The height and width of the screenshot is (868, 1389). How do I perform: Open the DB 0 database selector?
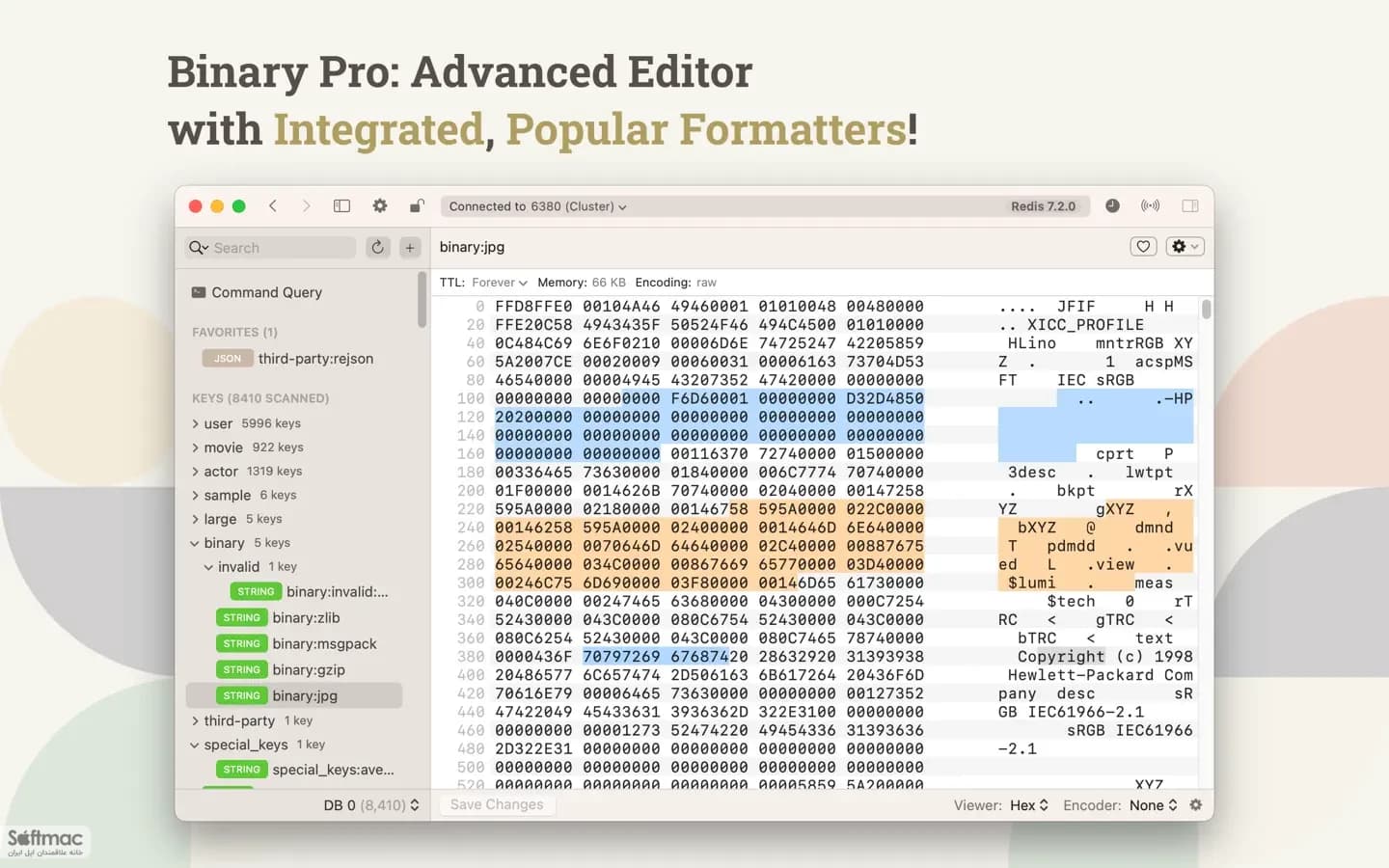click(x=371, y=805)
